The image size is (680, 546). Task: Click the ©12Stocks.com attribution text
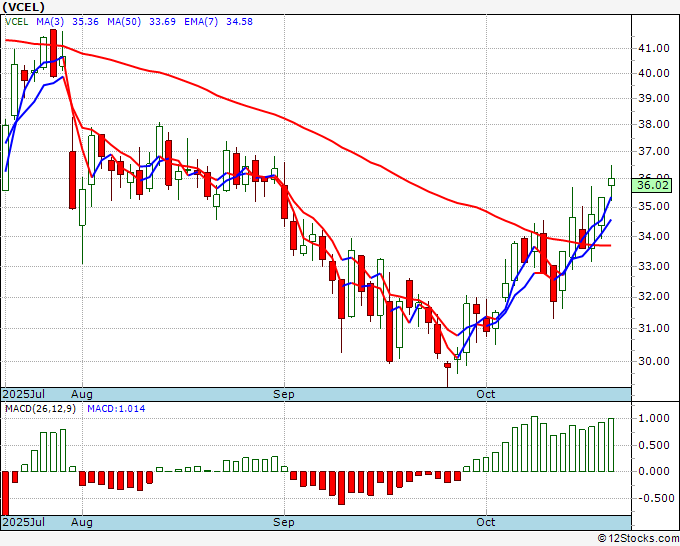point(638,538)
